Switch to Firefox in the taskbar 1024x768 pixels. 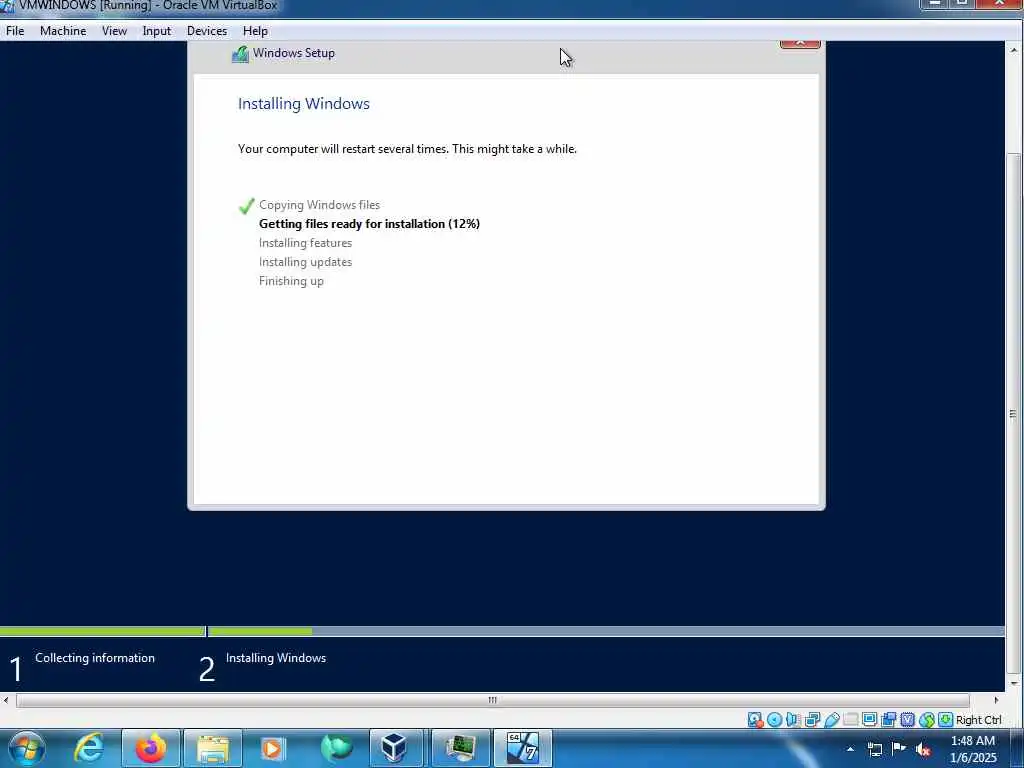pos(150,748)
